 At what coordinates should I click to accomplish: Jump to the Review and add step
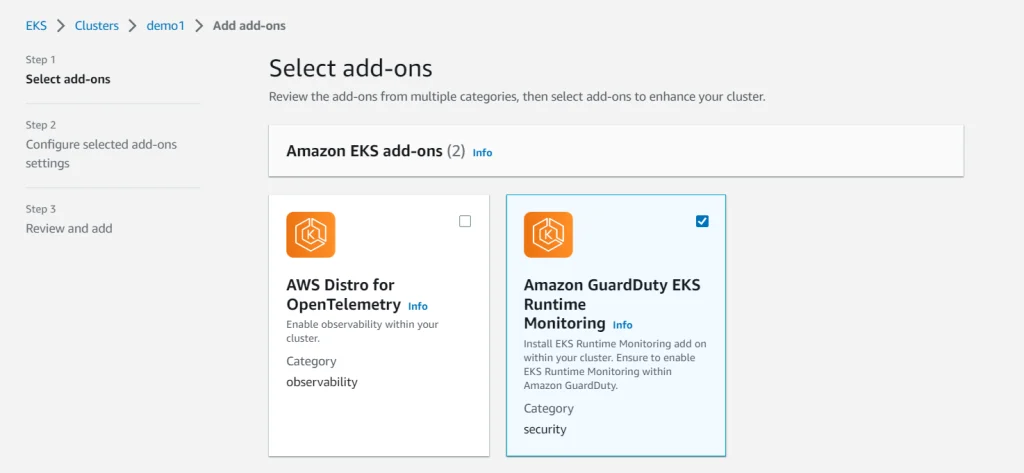pos(69,229)
